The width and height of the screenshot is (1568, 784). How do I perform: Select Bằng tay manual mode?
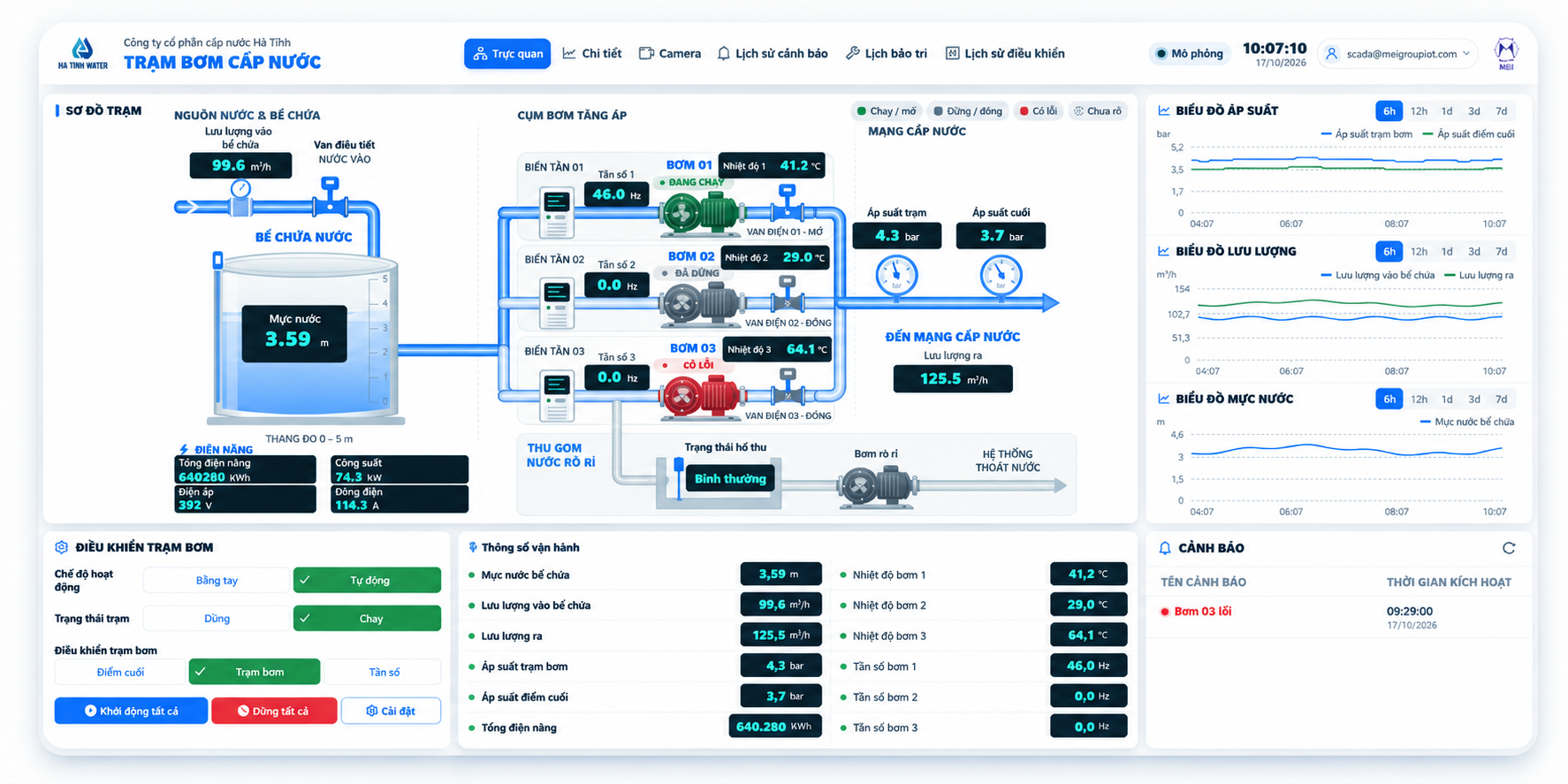(x=217, y=581)
